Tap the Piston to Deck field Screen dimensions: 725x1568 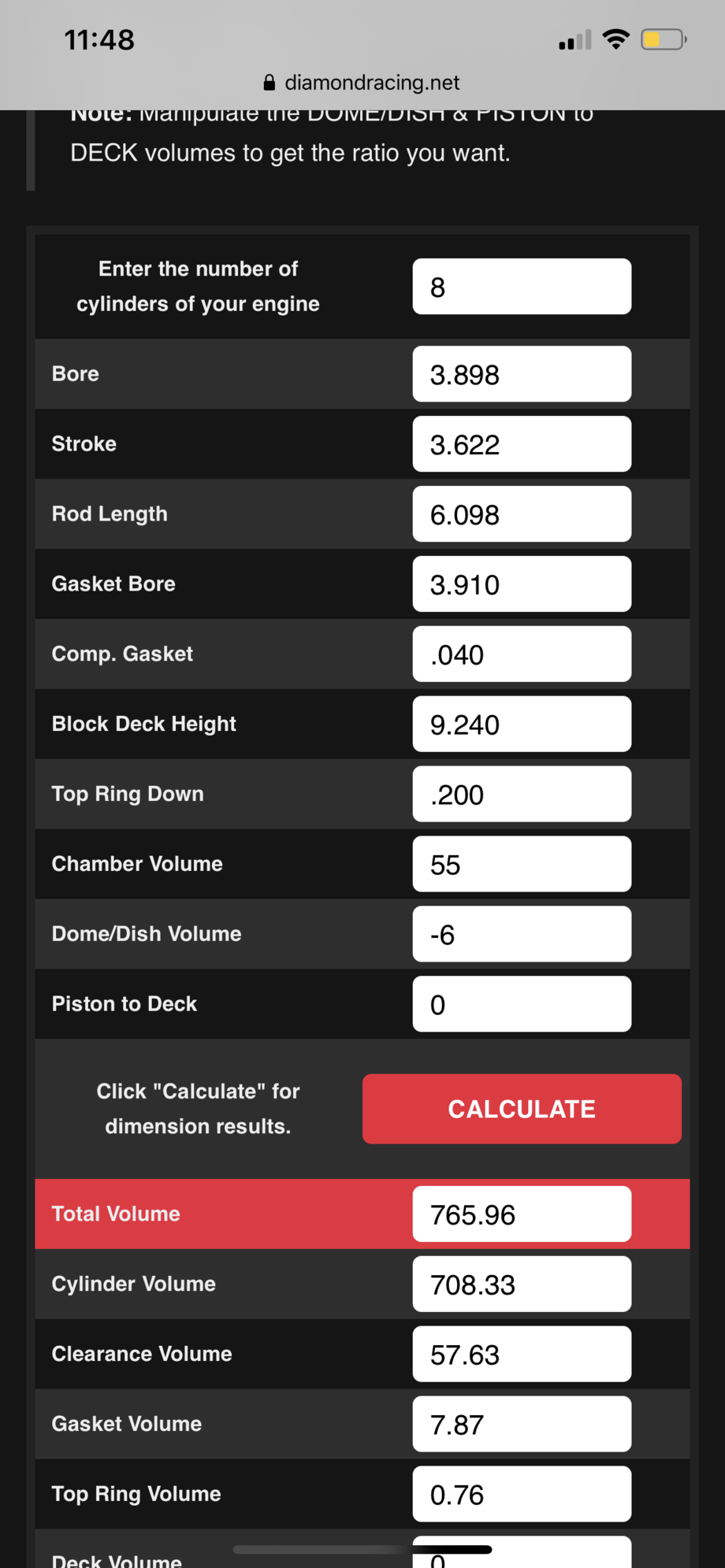tap(522, 1004)
